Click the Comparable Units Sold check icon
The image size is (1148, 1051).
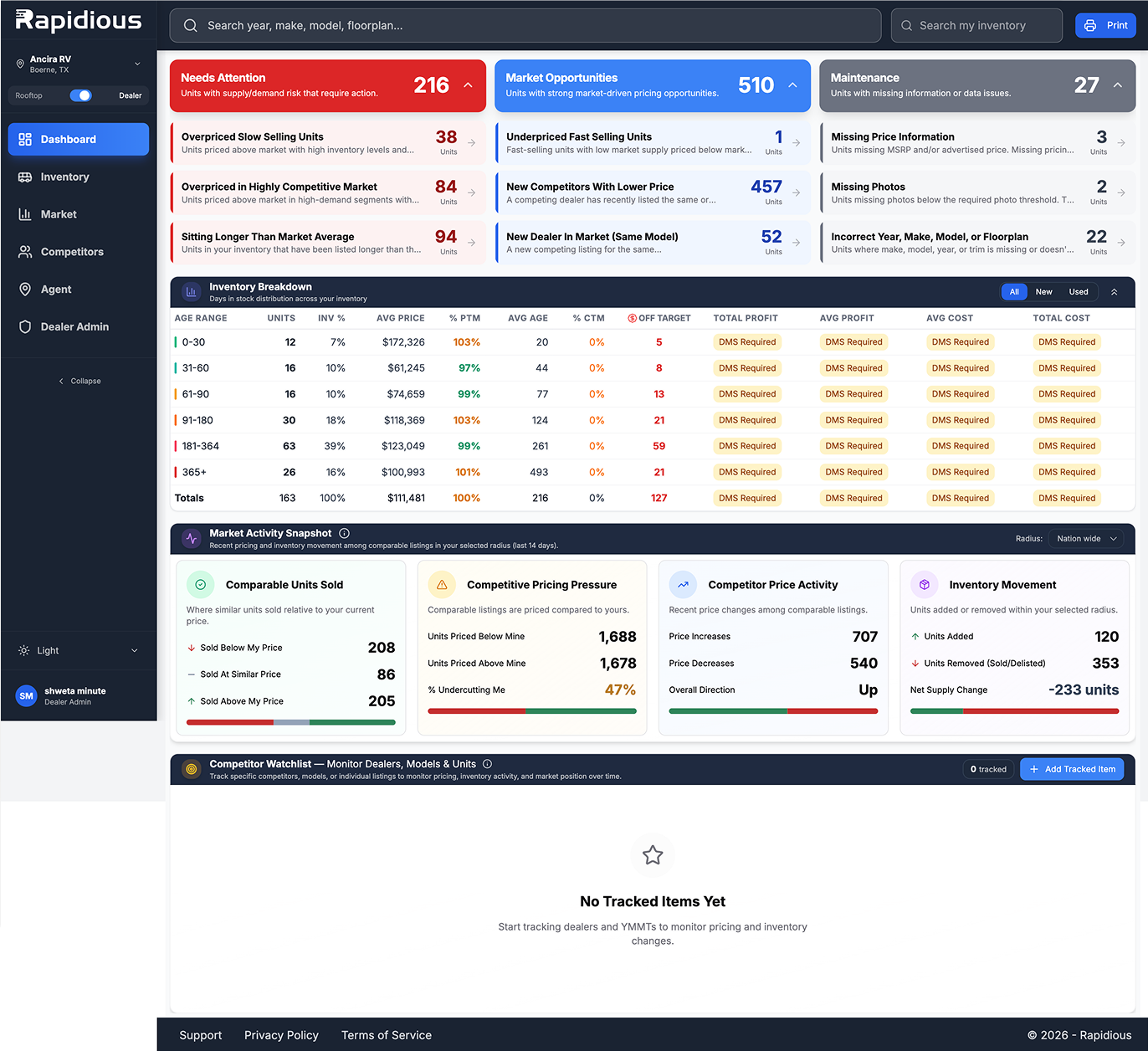click(x=201, y=585)
